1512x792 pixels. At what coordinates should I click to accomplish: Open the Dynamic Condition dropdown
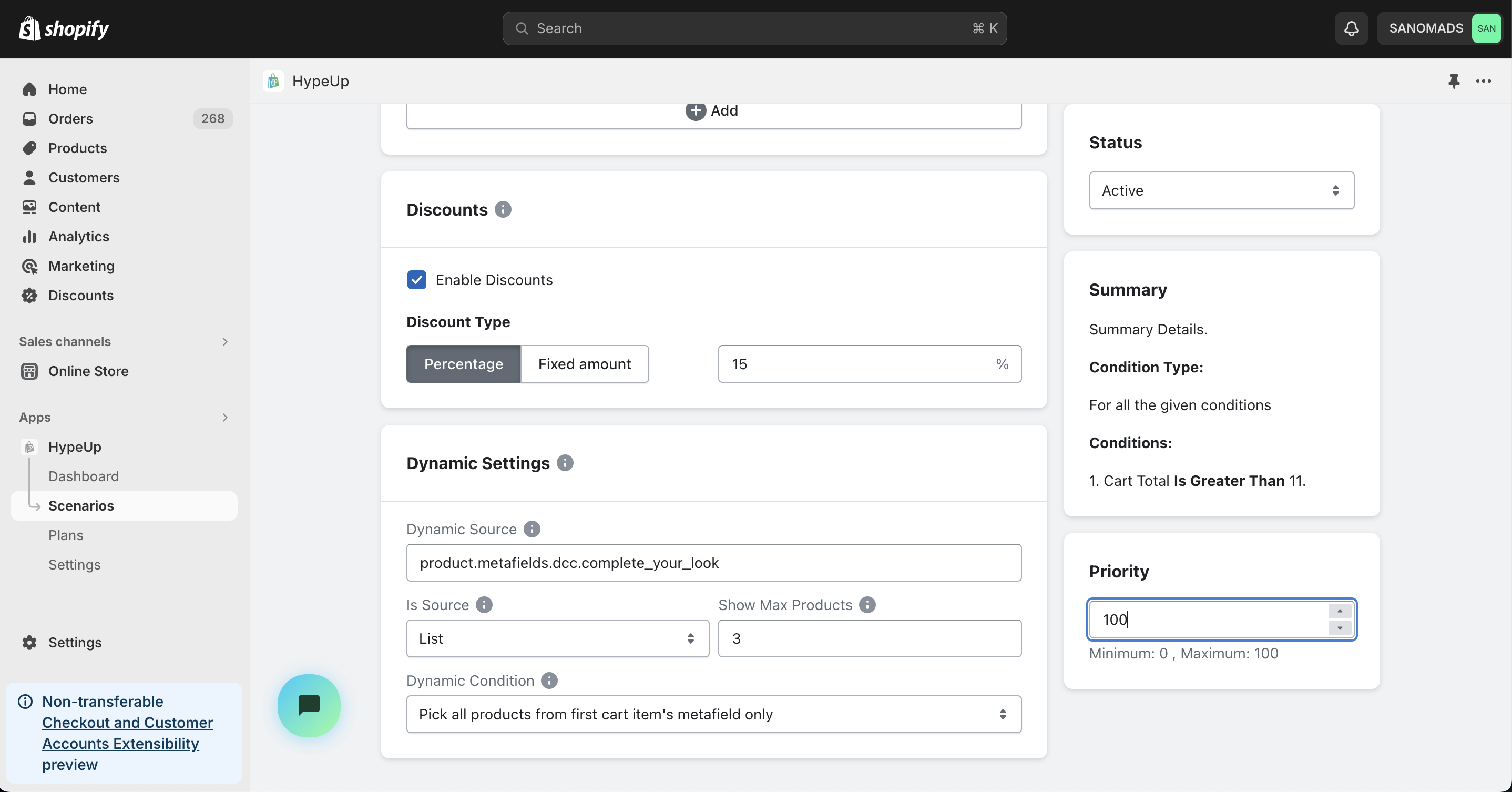tap(713, 714)
